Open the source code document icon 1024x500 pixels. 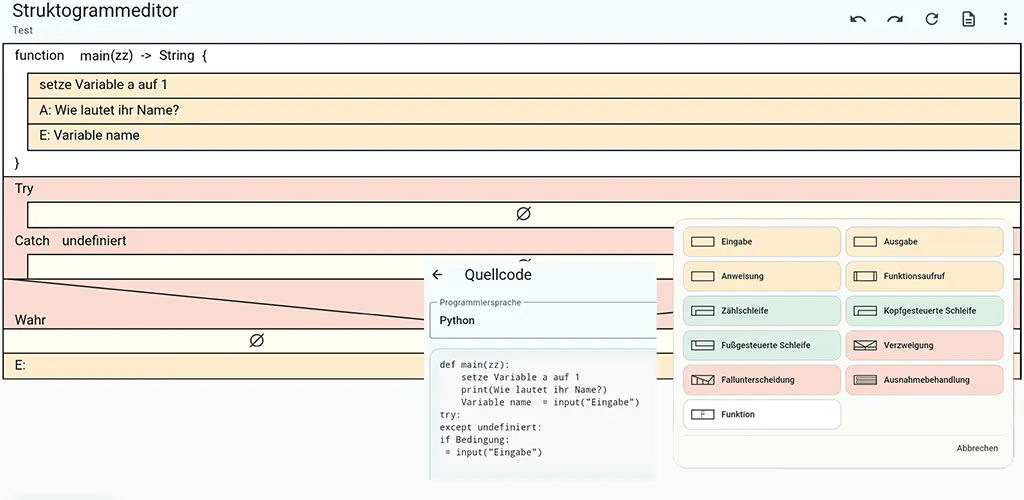(968, 19)
